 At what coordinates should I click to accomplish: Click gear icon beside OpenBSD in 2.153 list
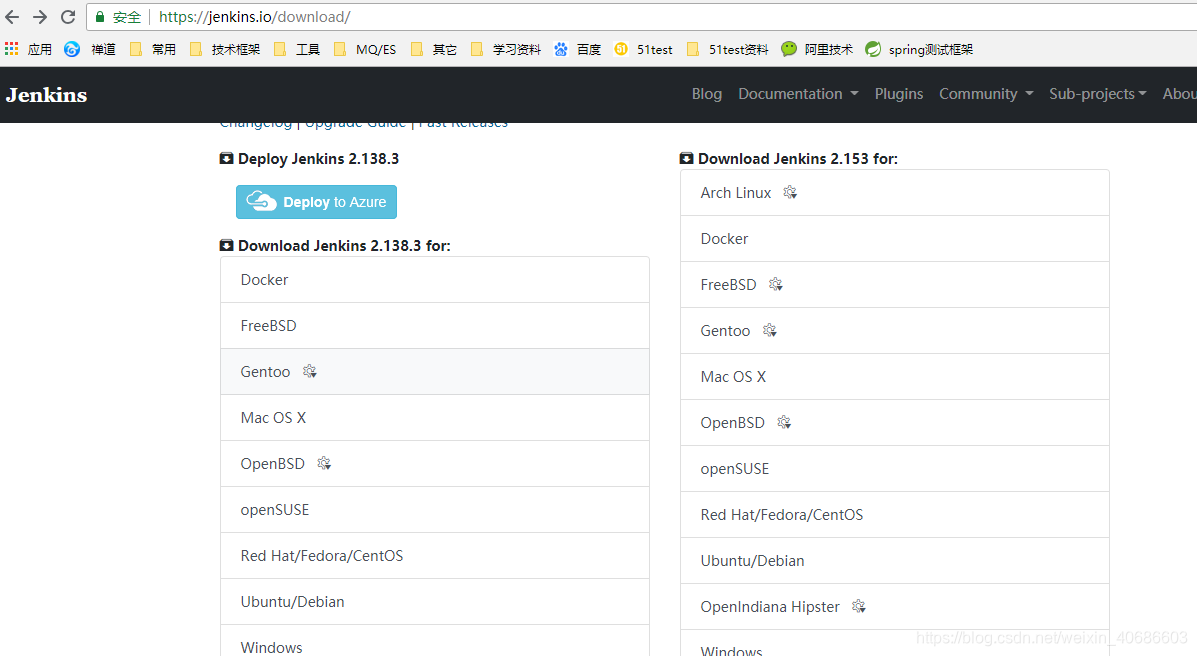point(784,422)
